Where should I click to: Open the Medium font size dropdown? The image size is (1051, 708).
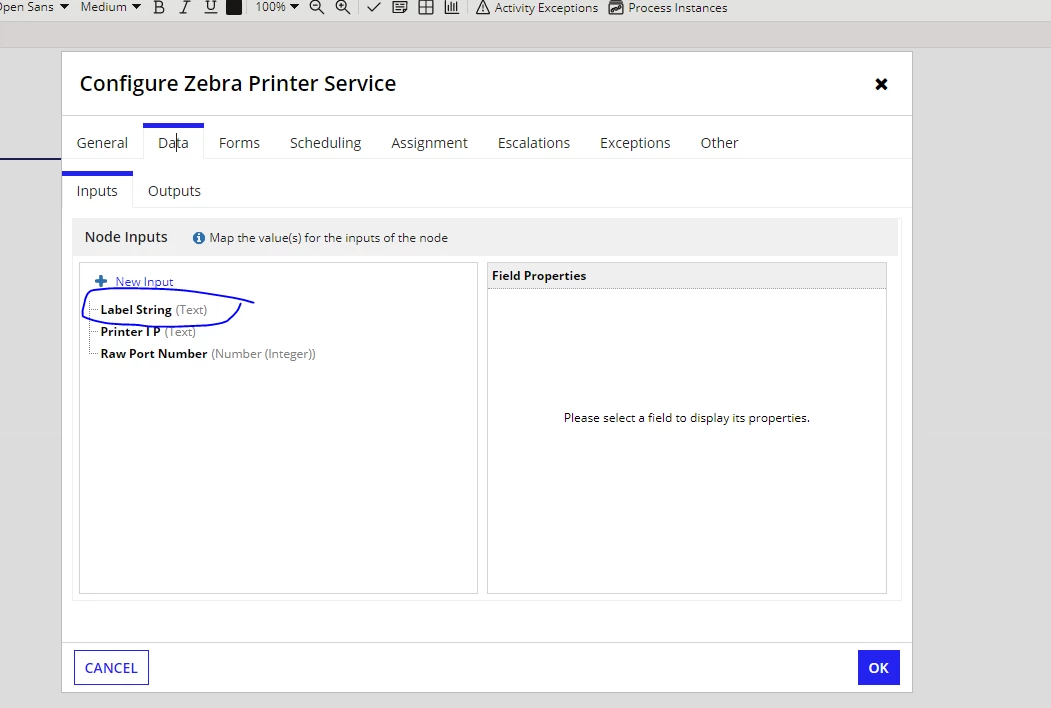tap(111, 7)
